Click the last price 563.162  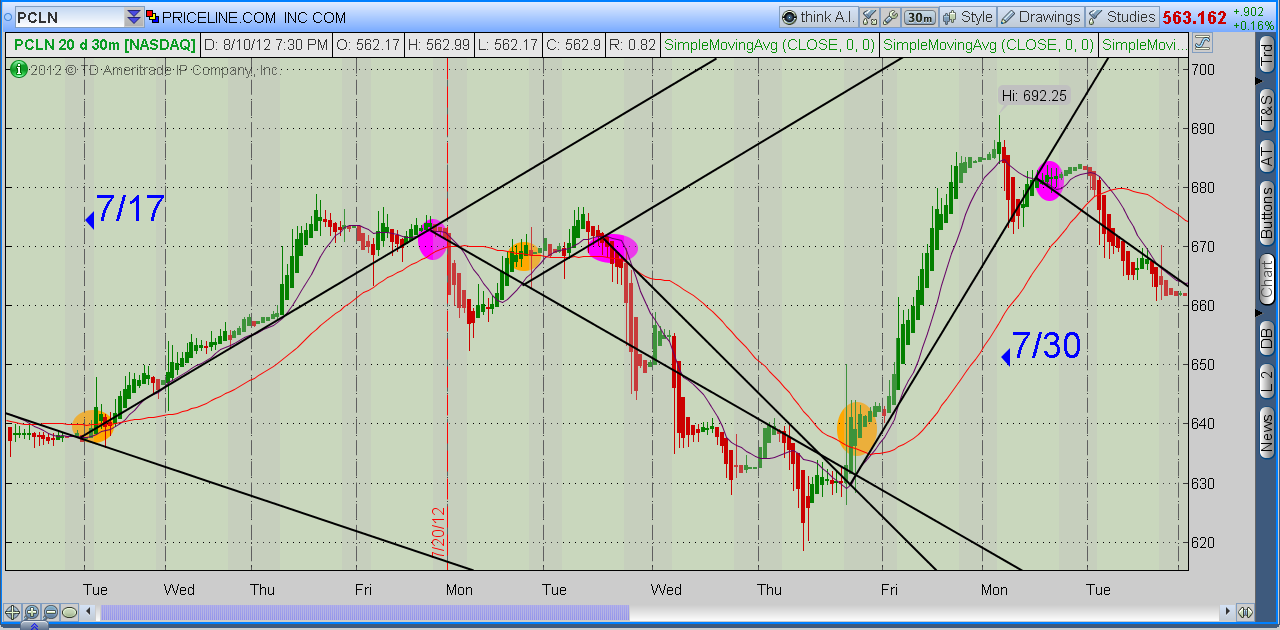(1194, 17)
